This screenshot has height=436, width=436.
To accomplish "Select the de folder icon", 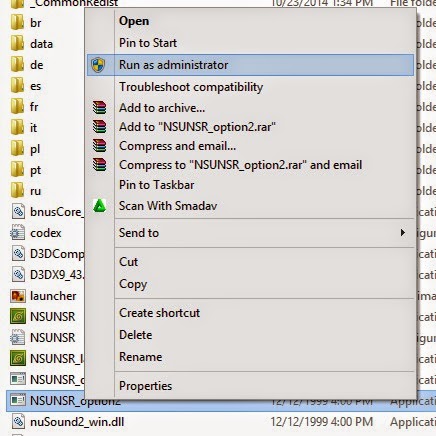I will tap(17, 65).
